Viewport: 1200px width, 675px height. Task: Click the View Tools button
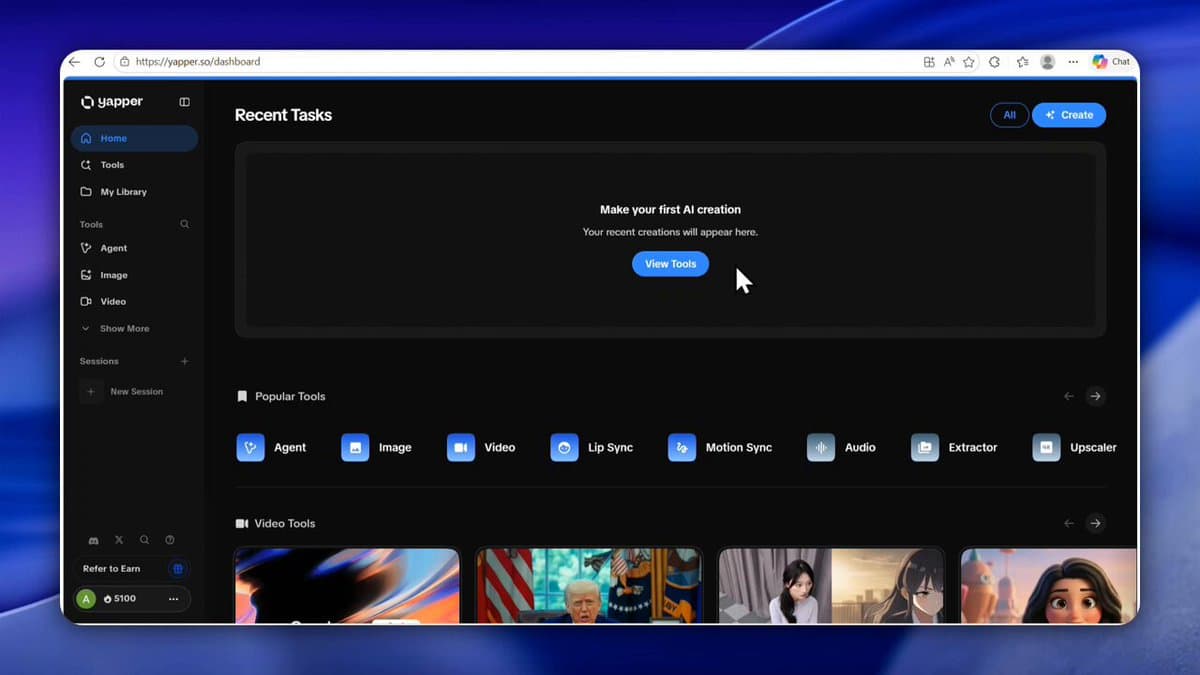click(670, 264)
